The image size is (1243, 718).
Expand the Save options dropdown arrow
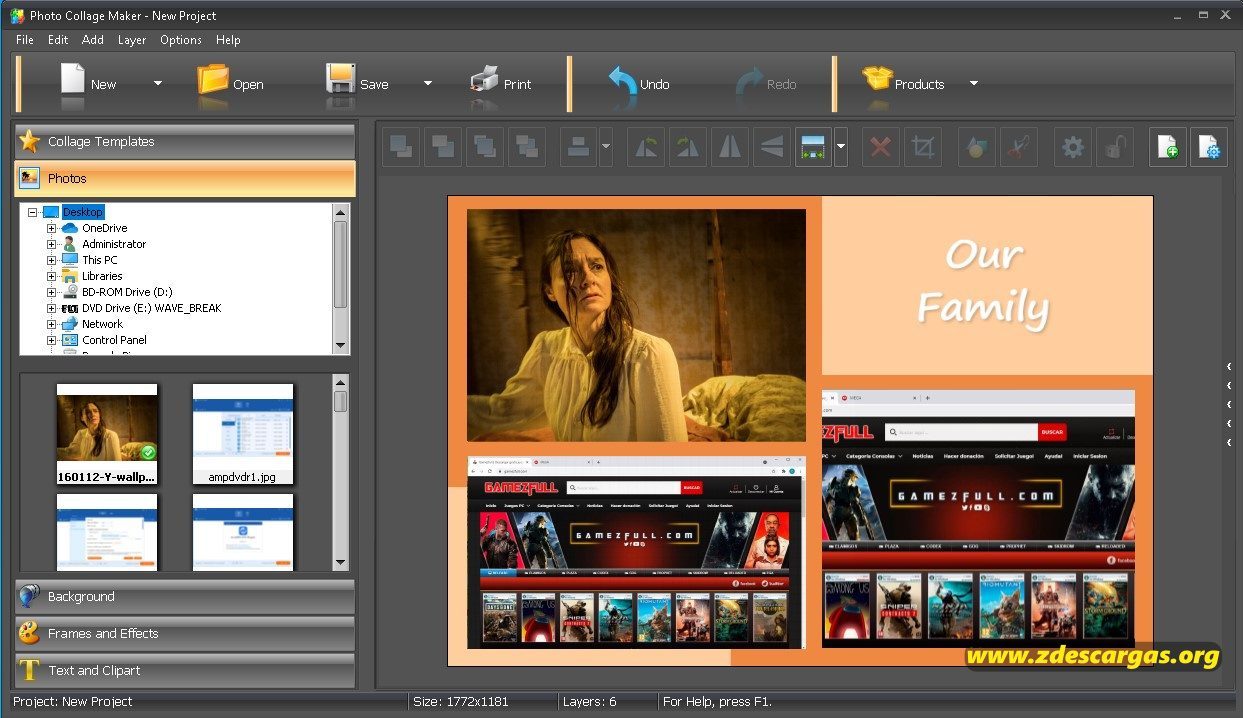428,84
